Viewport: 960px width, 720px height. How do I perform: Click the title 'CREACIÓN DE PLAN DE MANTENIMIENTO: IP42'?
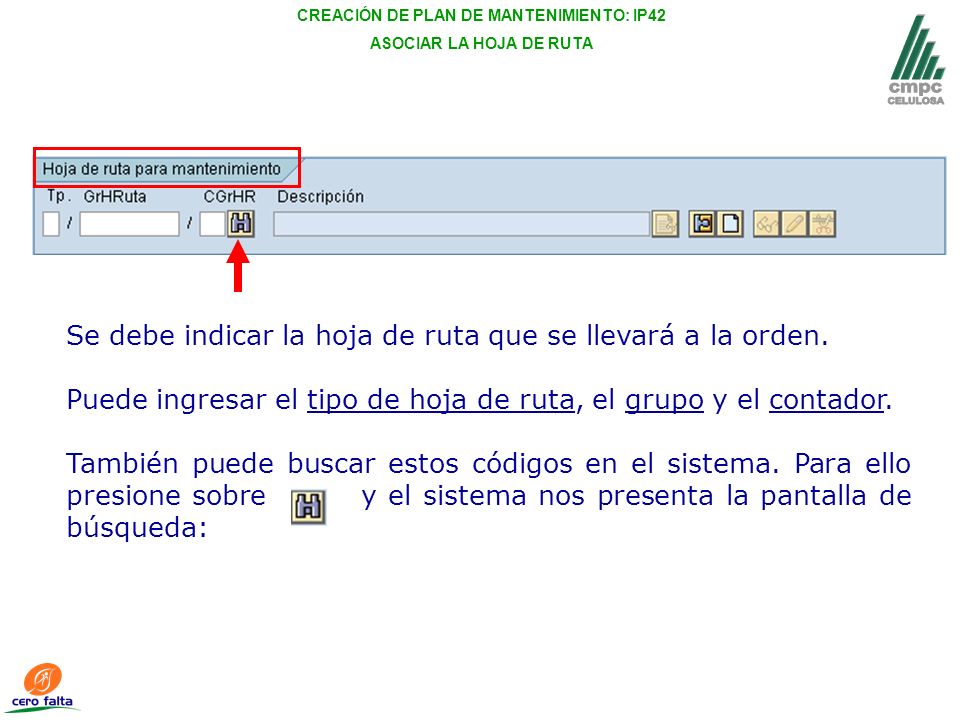click(481, 15)
